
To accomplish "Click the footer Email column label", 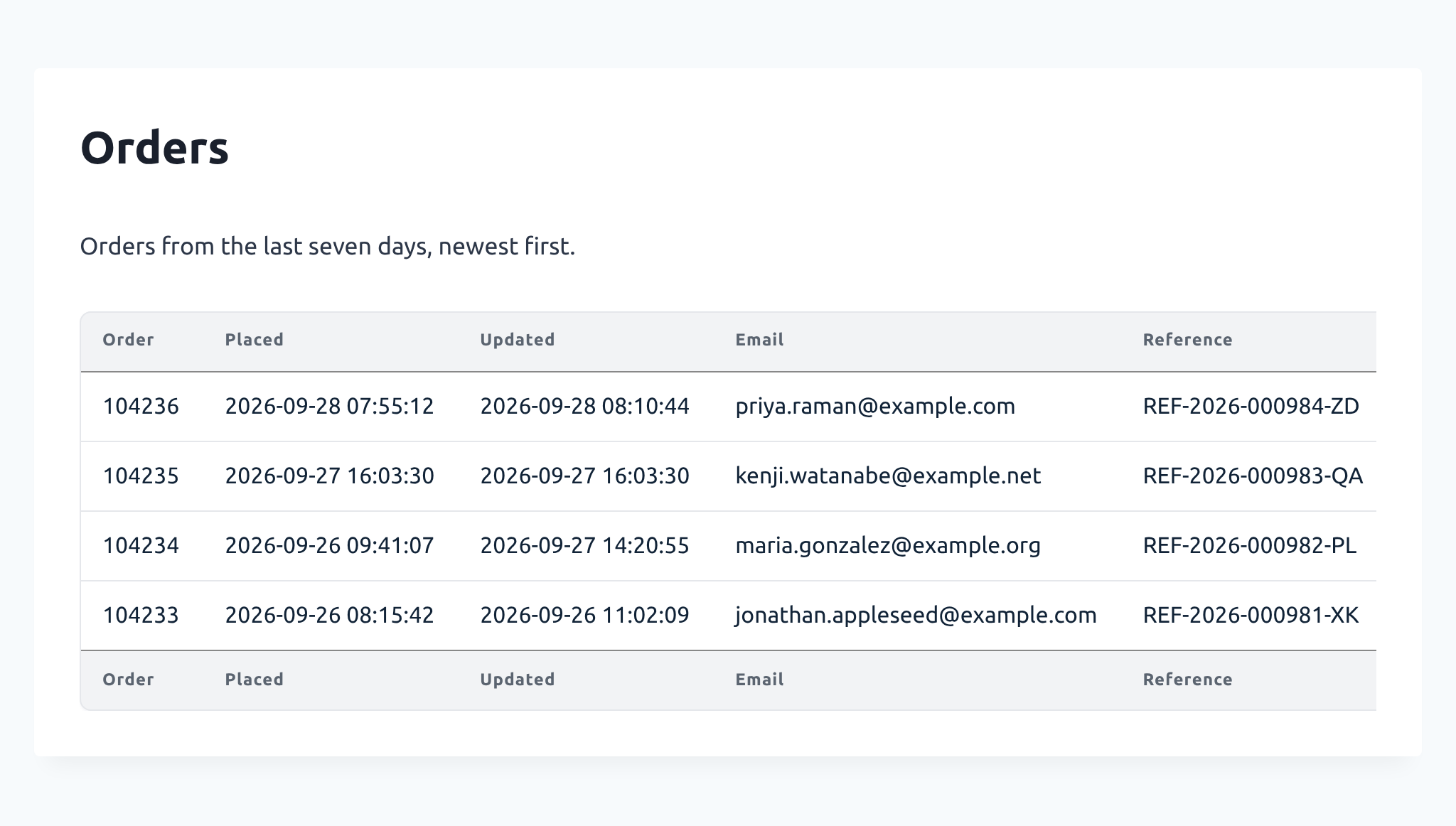I will point(759,680).
